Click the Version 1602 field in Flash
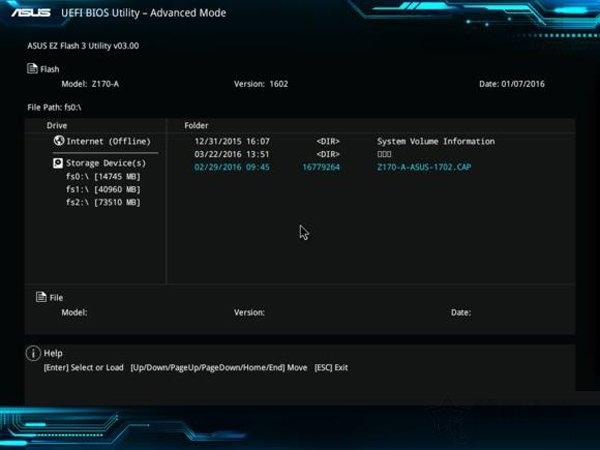The width and height of the screenshot is (600, 450). tap(264, 84)
